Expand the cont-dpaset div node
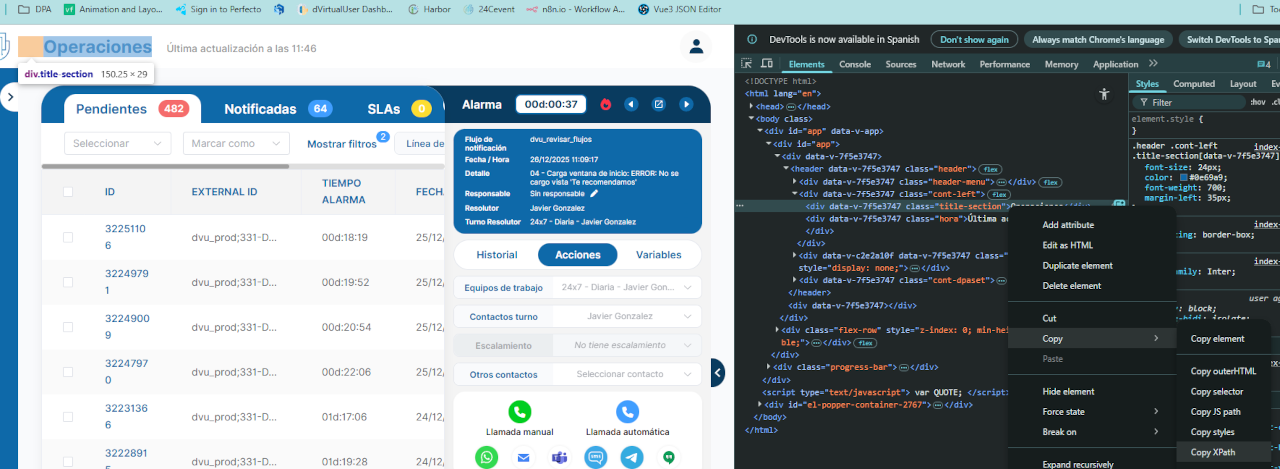Screen dimensions: 1280x469 pos(794,281)
